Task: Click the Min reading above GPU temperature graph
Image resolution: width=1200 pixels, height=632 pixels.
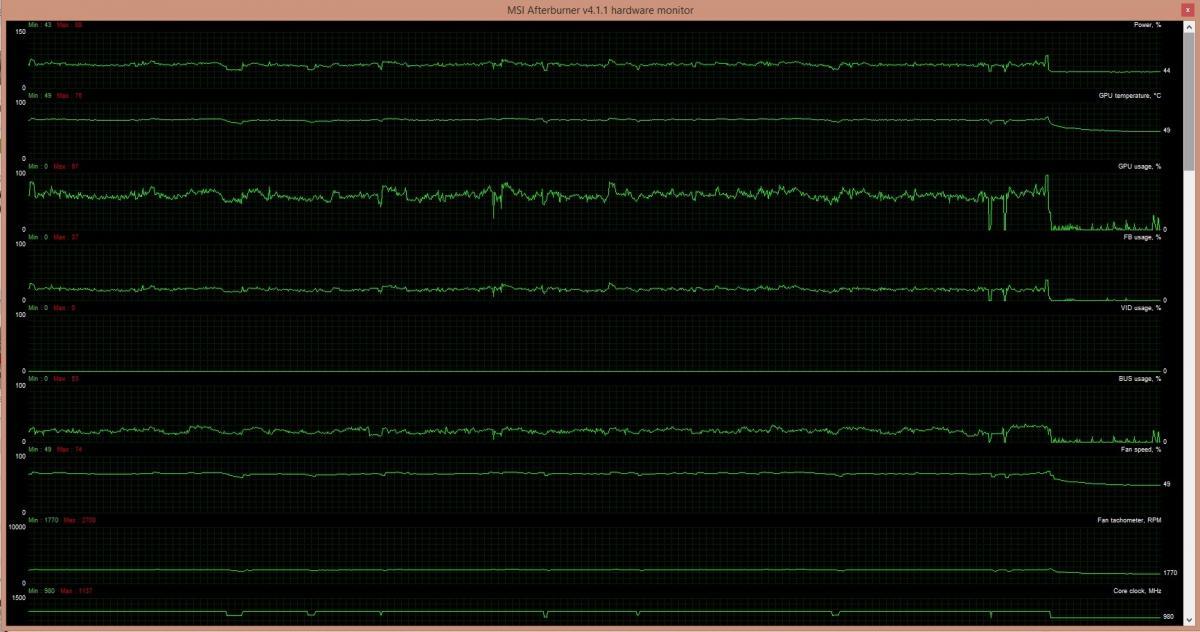Action: 40,96
